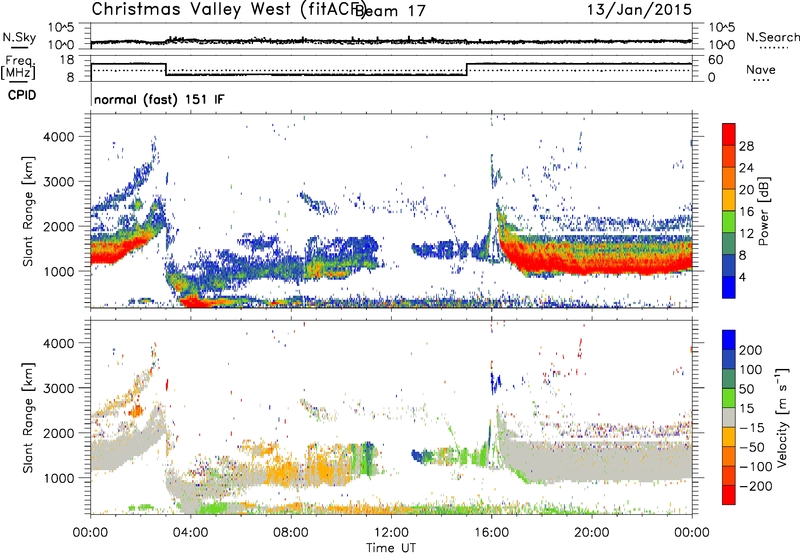Screen dimensions: 800x554
Task: Click the '16:00' time axis tick label
Action: [491, 533]
